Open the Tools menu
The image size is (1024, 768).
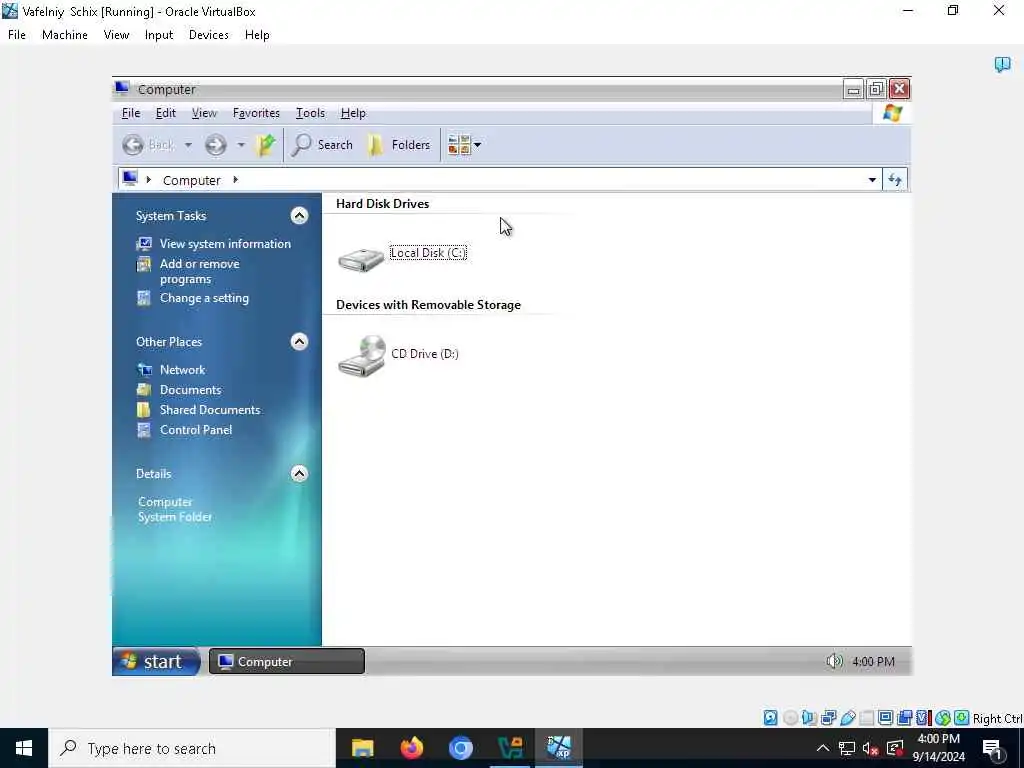310,113
